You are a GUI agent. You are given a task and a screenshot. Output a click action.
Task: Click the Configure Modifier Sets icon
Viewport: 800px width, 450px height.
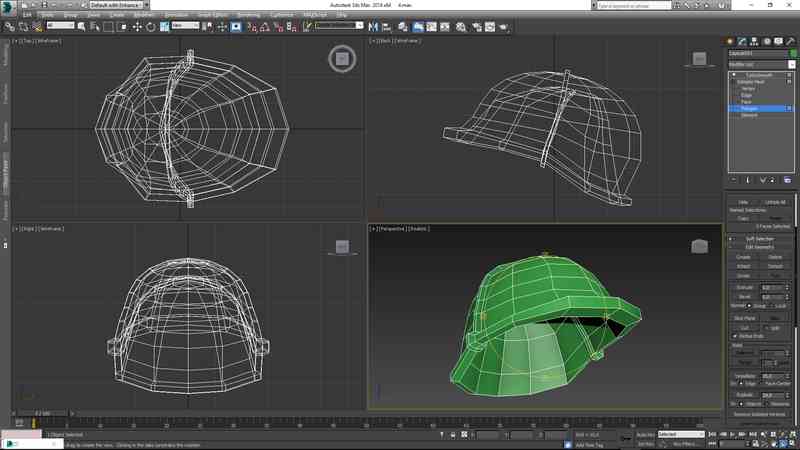coord(787,180)
